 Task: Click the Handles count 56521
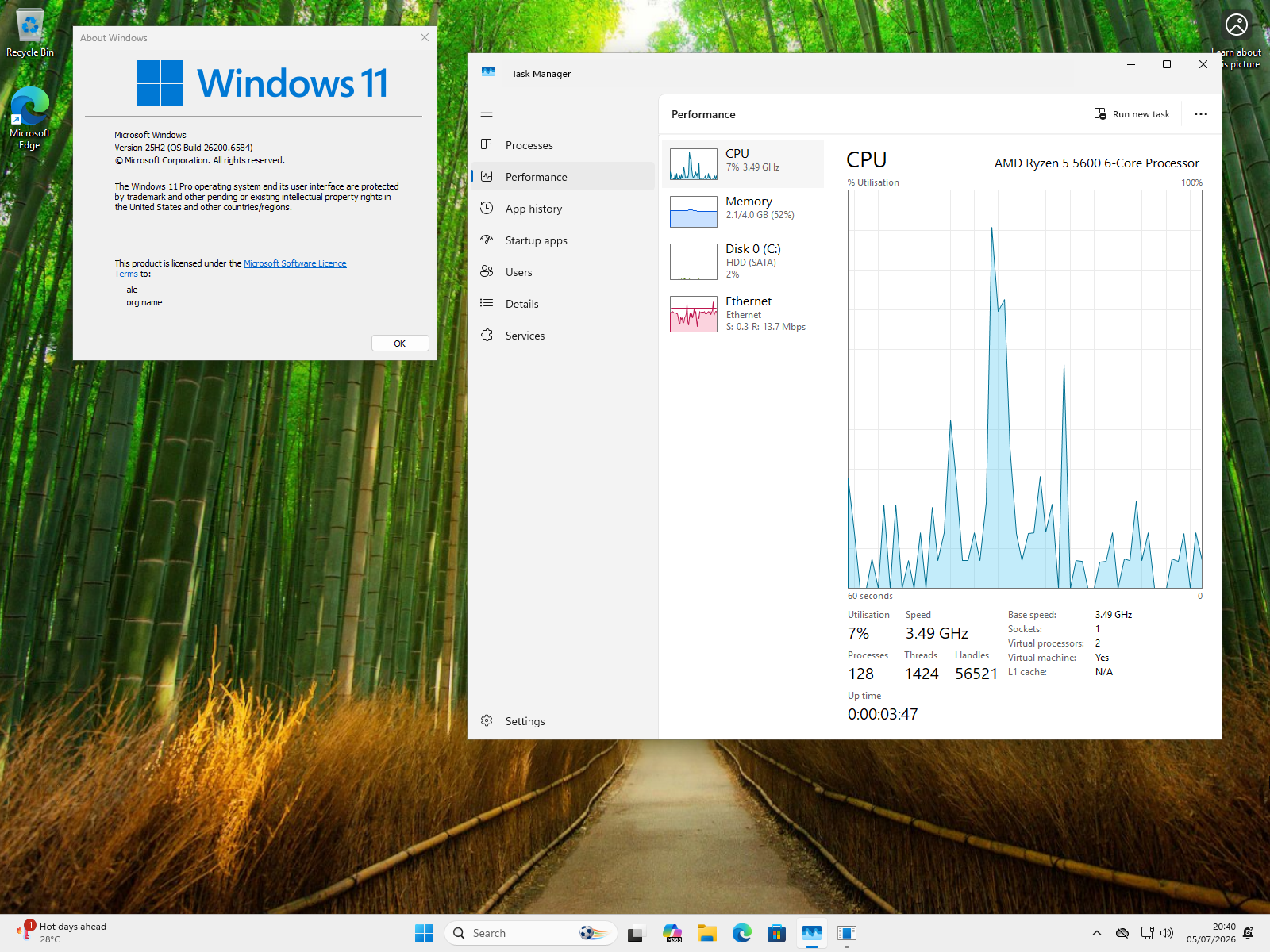click(976, 674)
